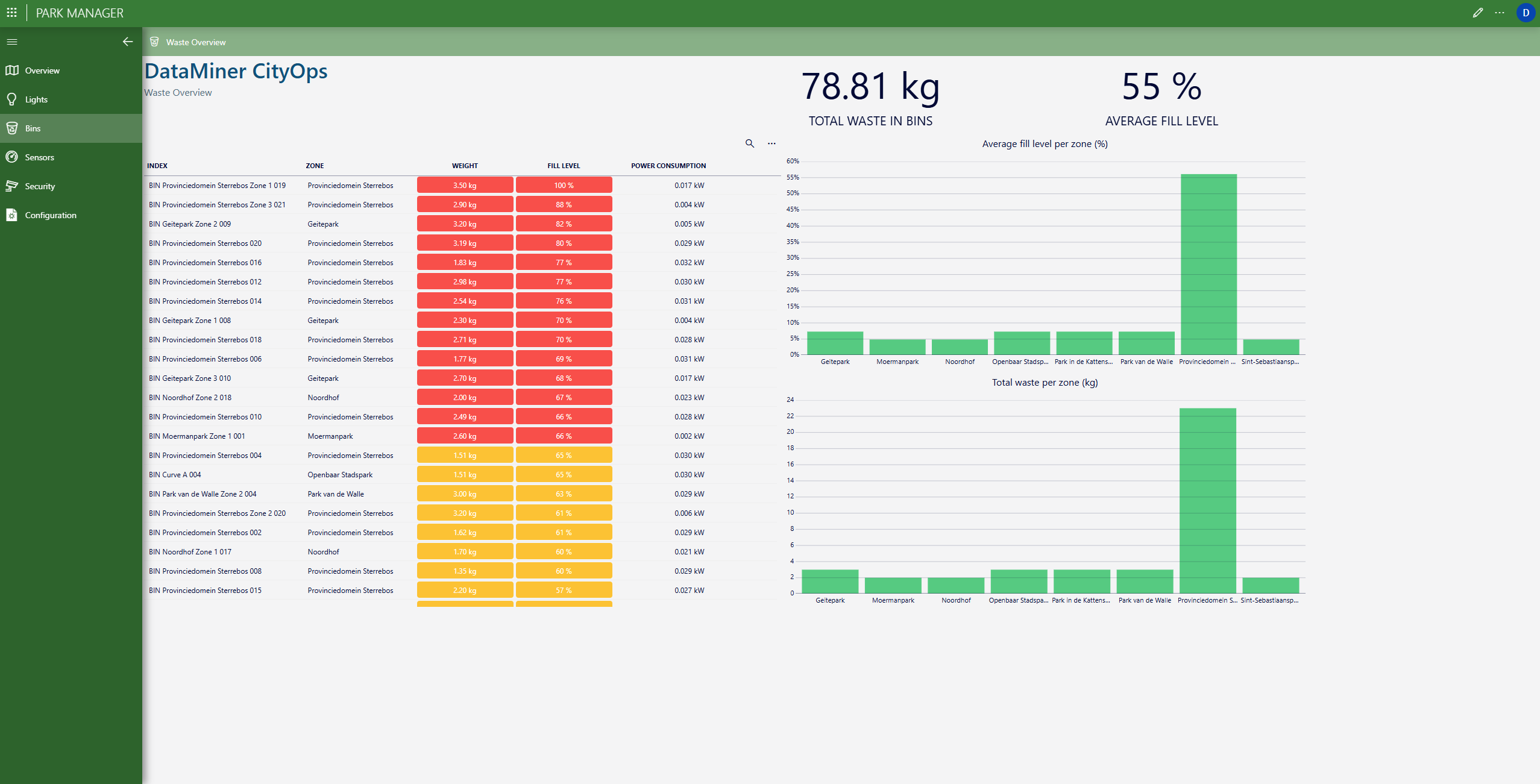Open top-right more options ellipsis

click(x=1500, y=13)
